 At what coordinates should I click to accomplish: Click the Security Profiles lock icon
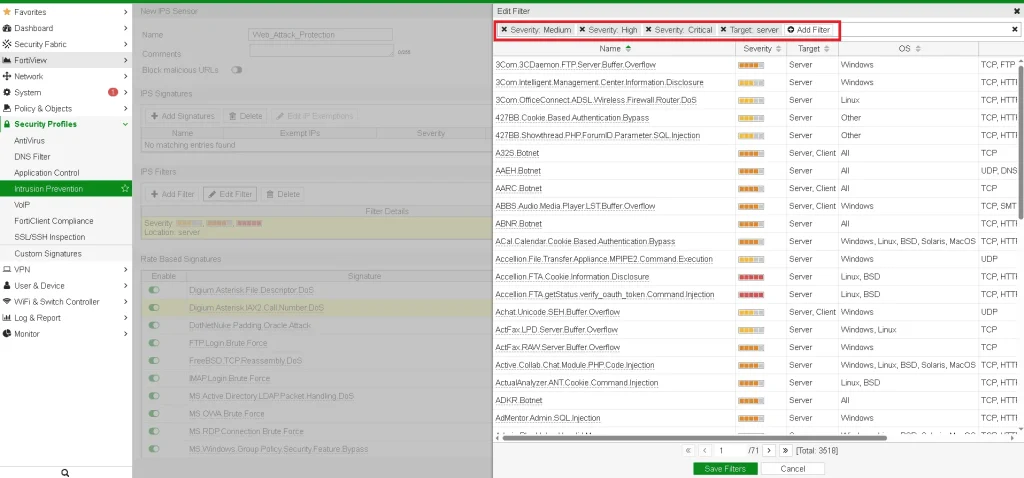pyautogui.click(x=7, y=124)
